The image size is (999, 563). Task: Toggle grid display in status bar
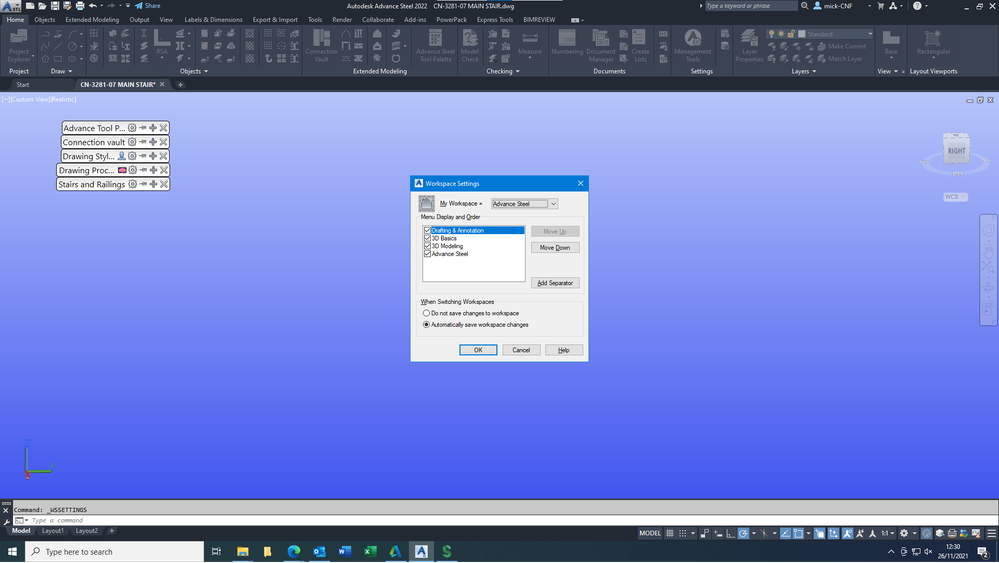coord(670,533)
